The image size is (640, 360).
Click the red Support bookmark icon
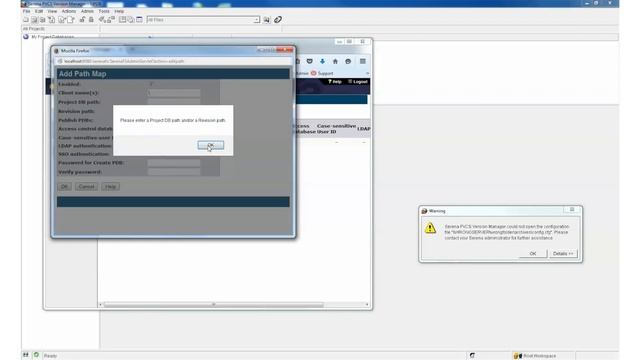point(313,73)
